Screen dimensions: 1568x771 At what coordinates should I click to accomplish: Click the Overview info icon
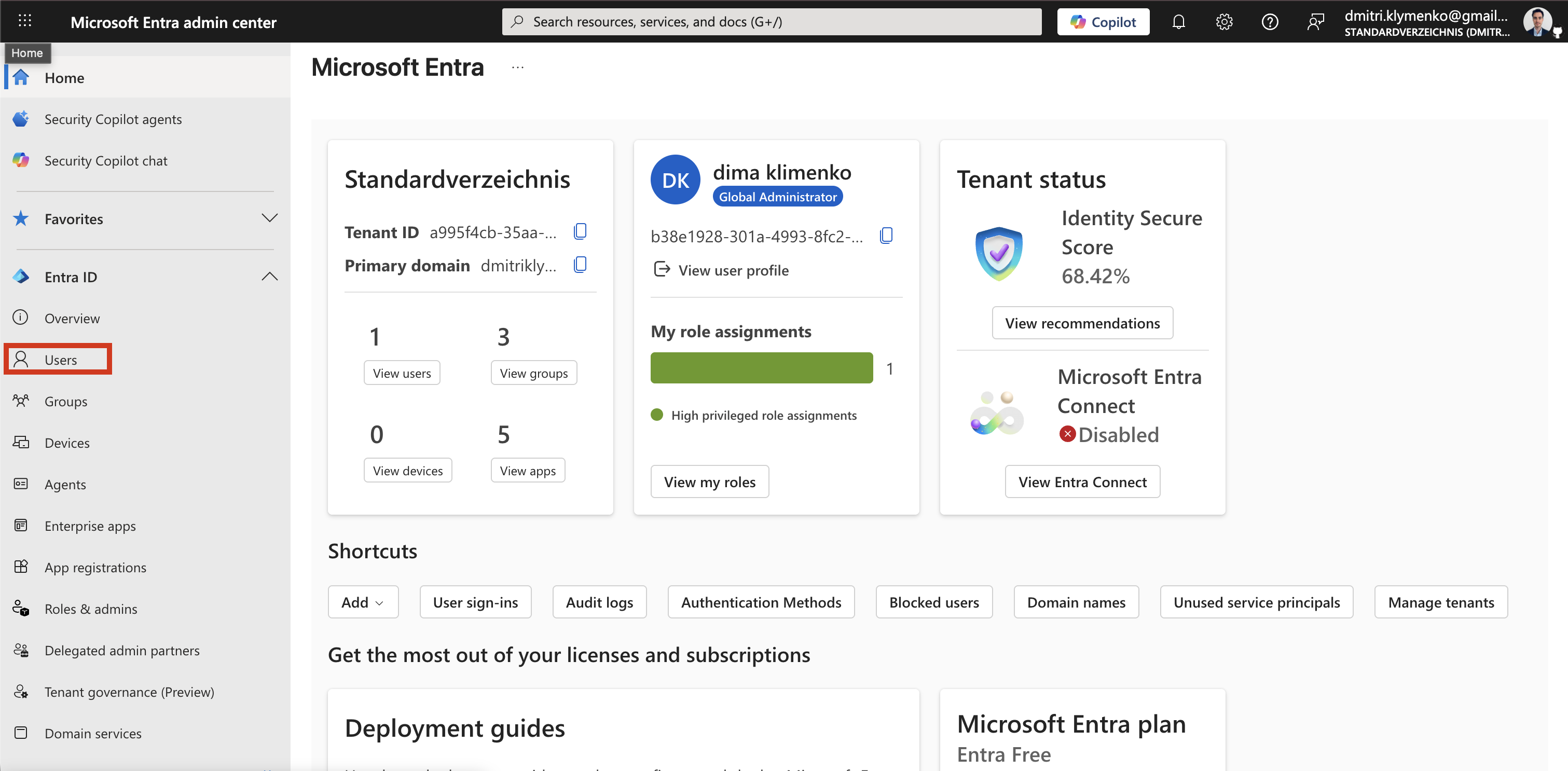[x=21, y=318]
